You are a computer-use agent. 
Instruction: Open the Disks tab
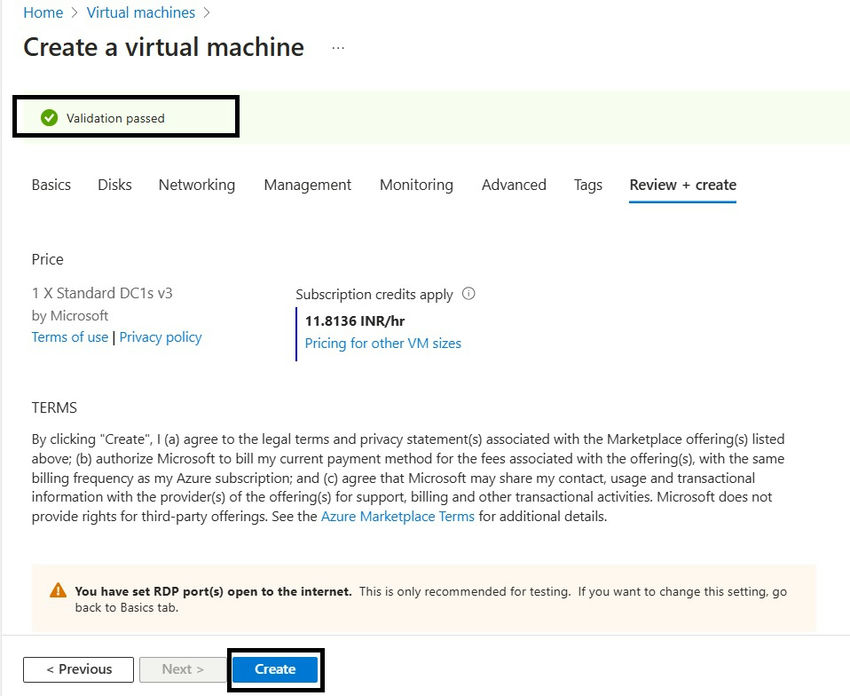click(x=115, y=185)
